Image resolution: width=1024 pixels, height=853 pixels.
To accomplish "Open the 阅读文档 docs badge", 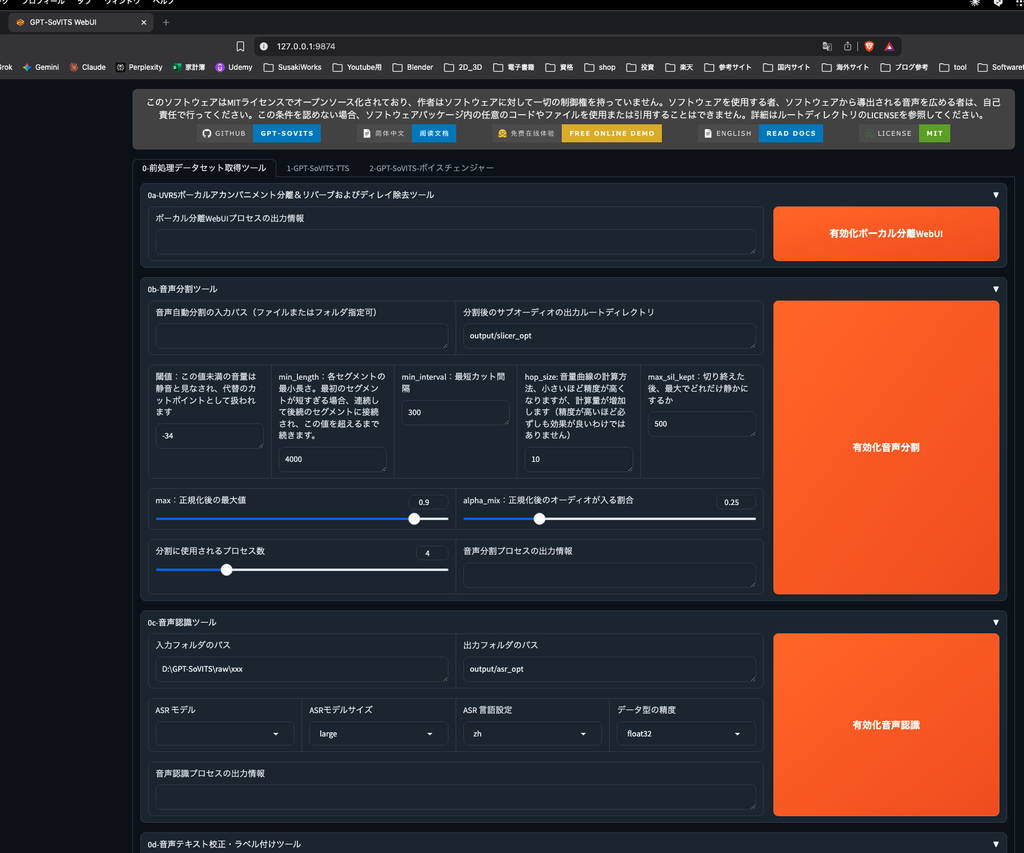I will click(434, 133).
